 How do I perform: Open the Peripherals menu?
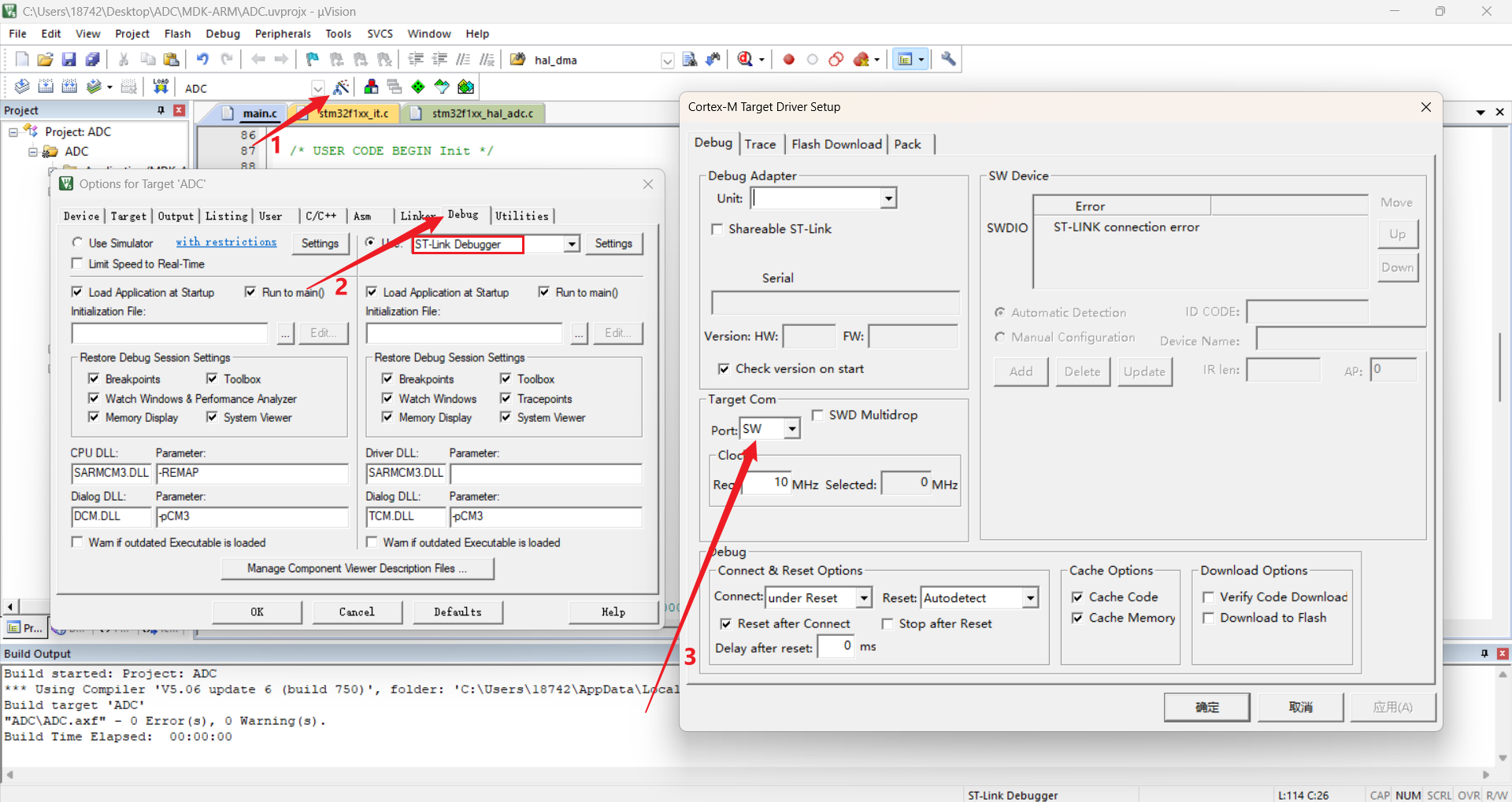(283, 34)
